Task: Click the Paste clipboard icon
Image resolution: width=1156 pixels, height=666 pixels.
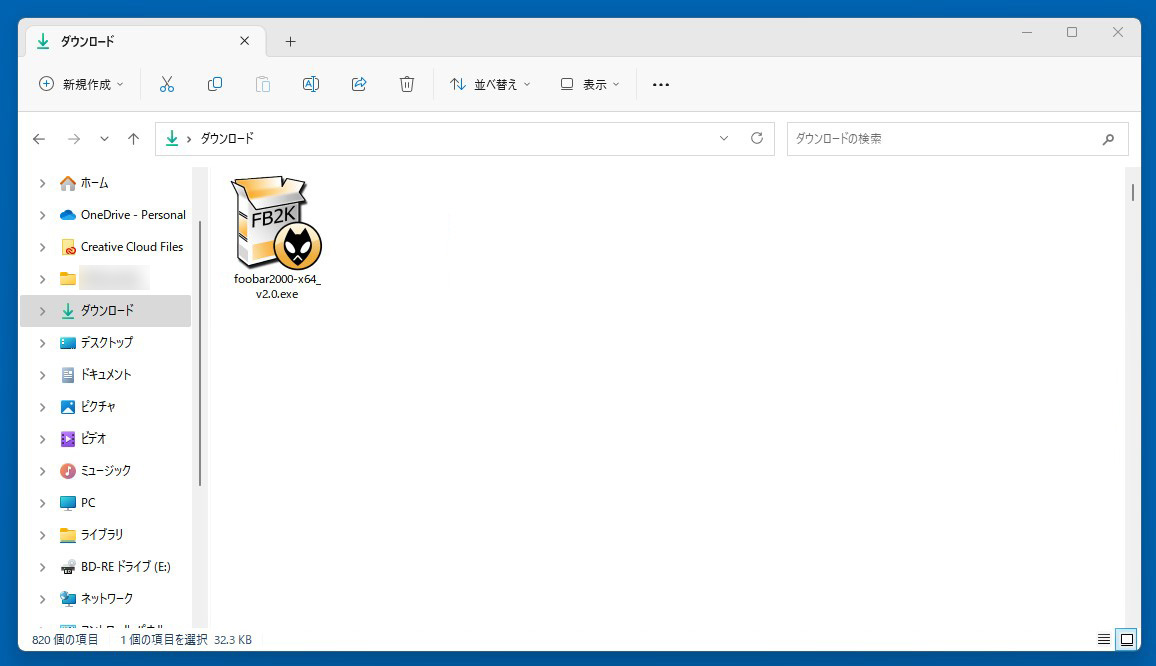Action: click(x=262, y=84)
